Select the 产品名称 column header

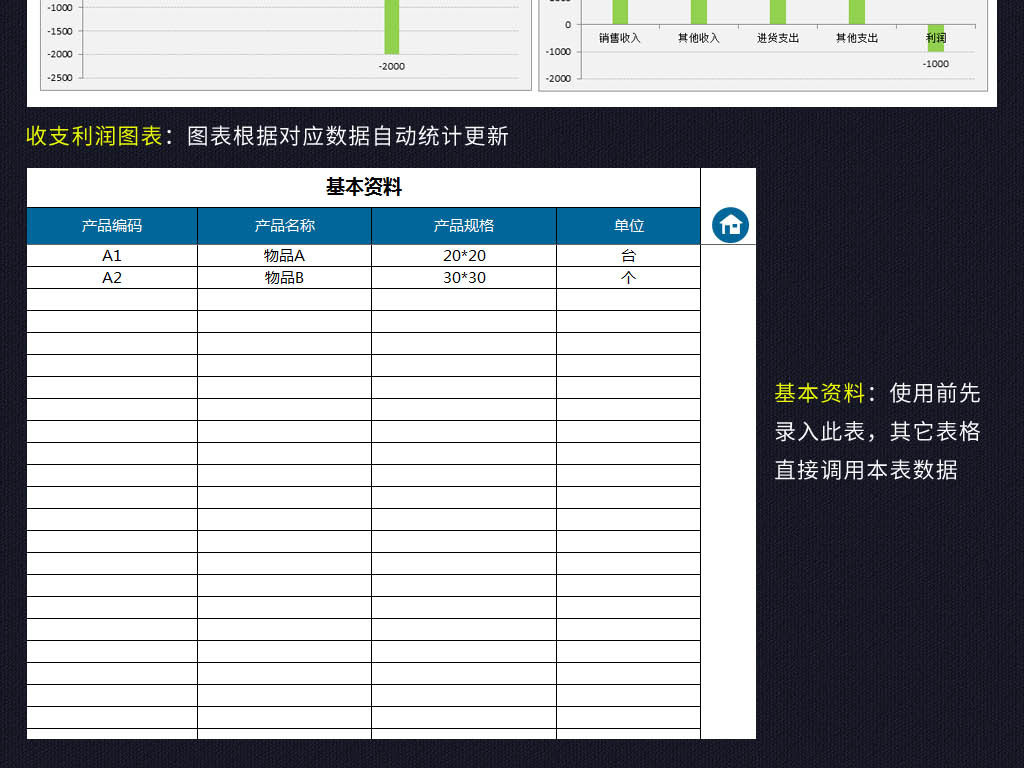pos(284,226)
